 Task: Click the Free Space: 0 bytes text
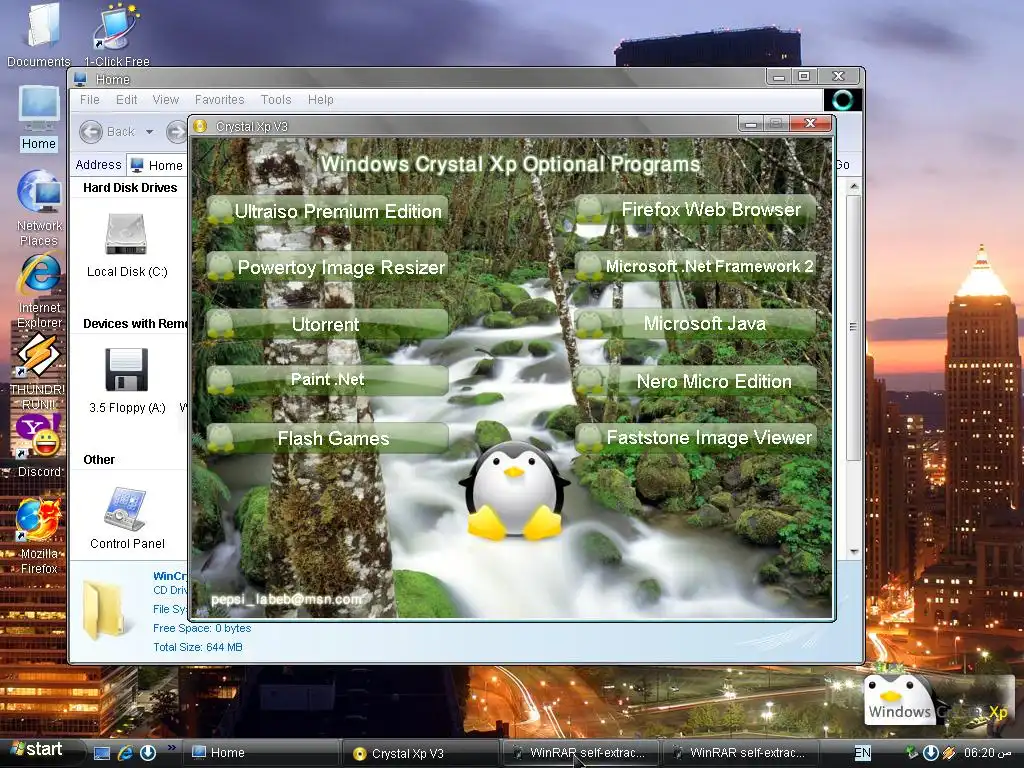point(202,628)
